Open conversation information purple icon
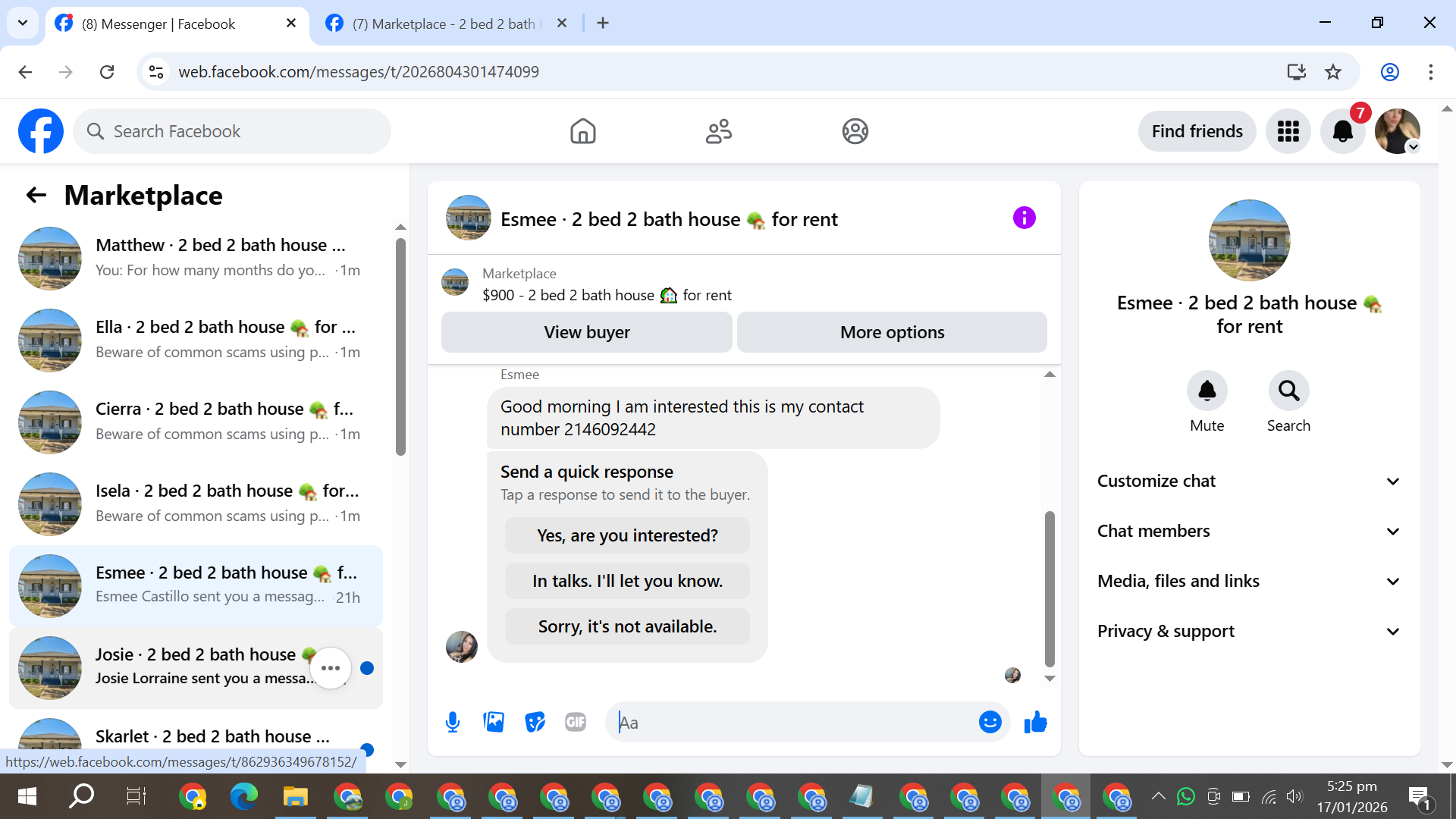 (1024, 218)
